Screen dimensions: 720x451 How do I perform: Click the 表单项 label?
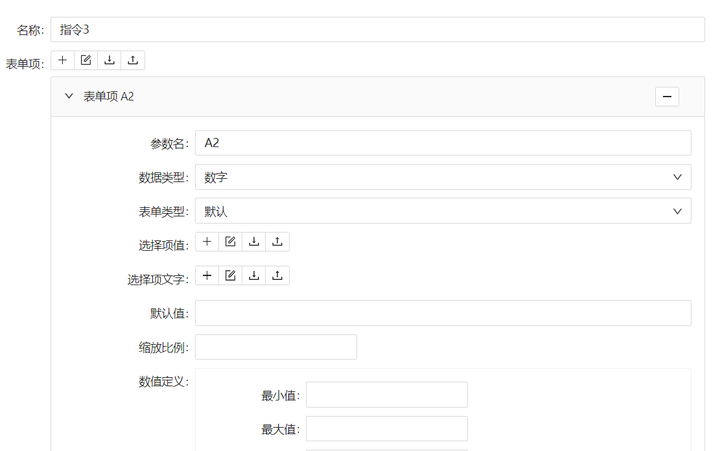coord(25,64)
